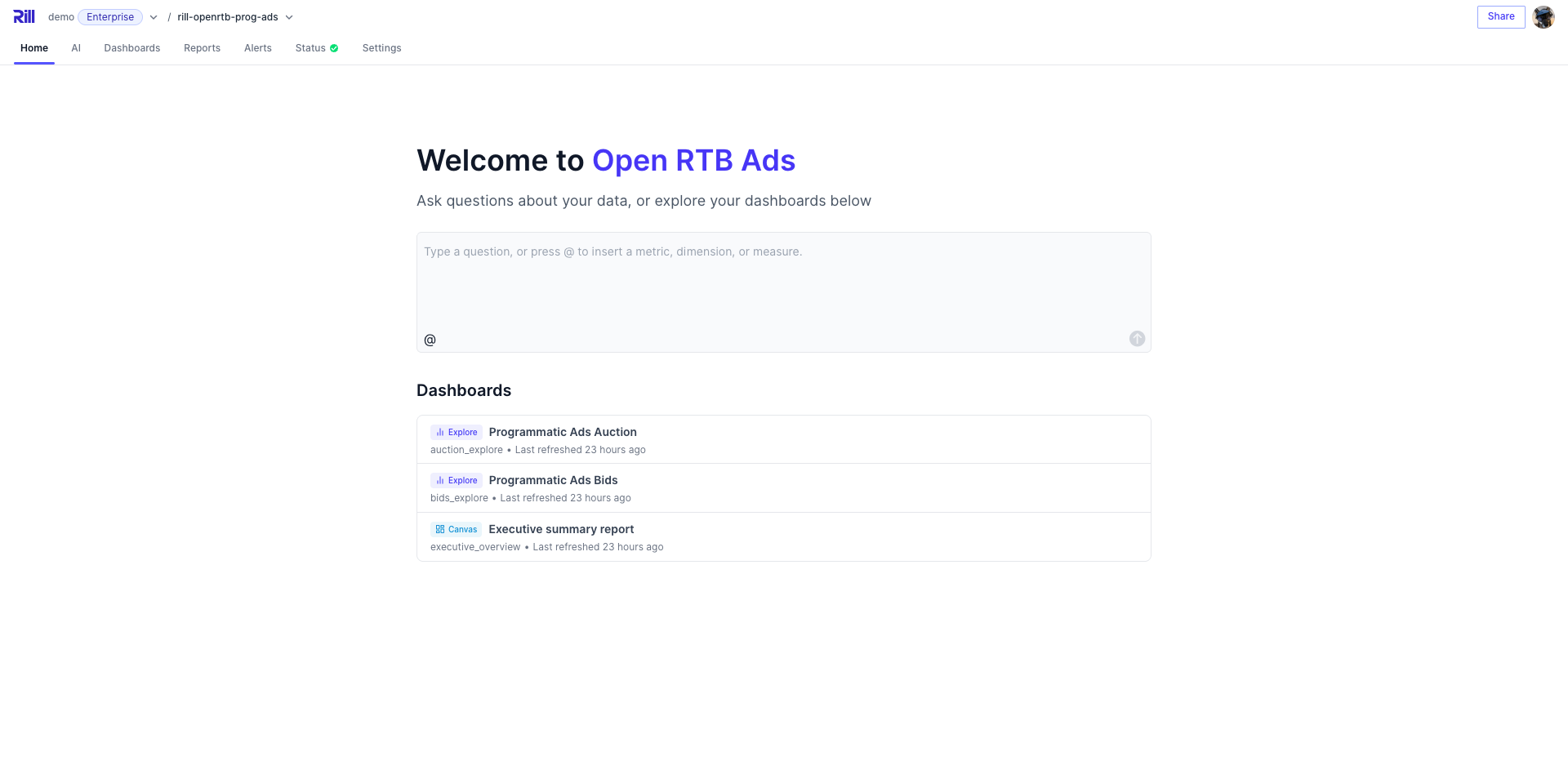1568x783 pixels.
Task: Click the @ mention icon in the question box
Action: click(430, 340)
